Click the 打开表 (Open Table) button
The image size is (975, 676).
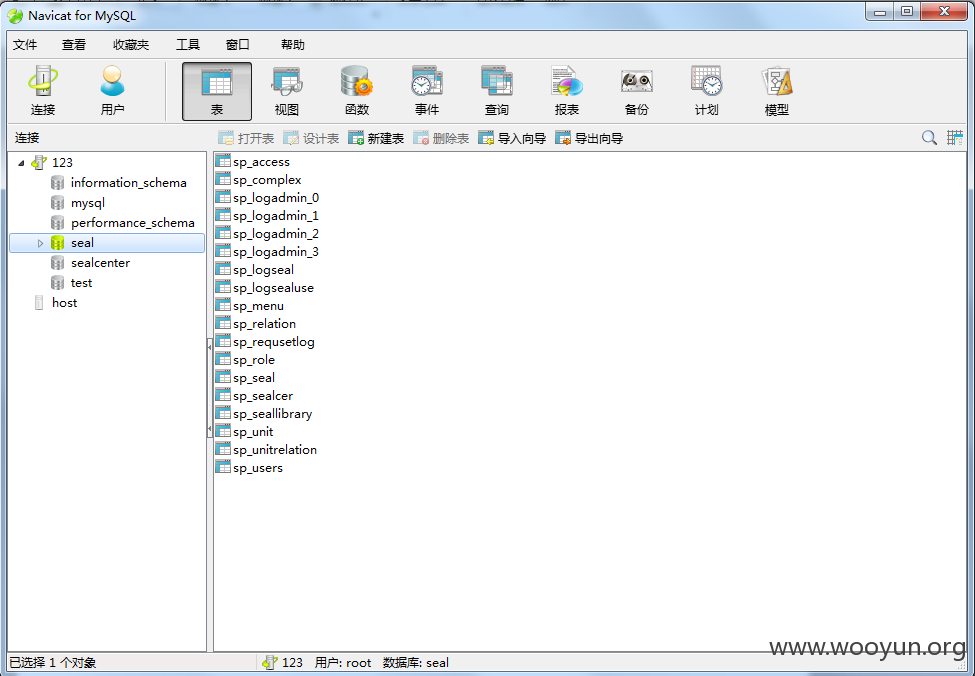[x=246, y=138]
